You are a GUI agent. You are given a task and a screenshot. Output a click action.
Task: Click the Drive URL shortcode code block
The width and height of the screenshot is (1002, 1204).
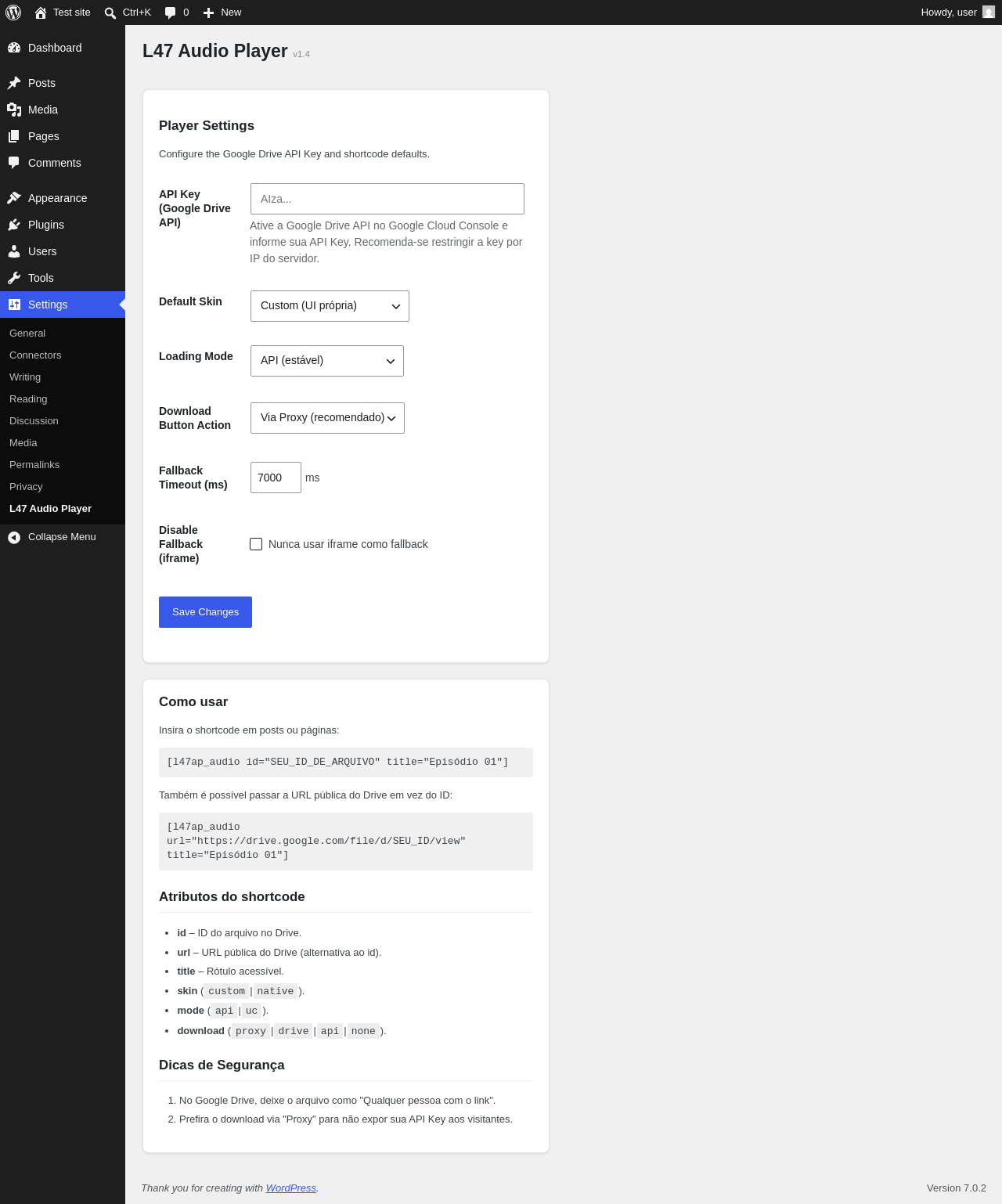346,842
